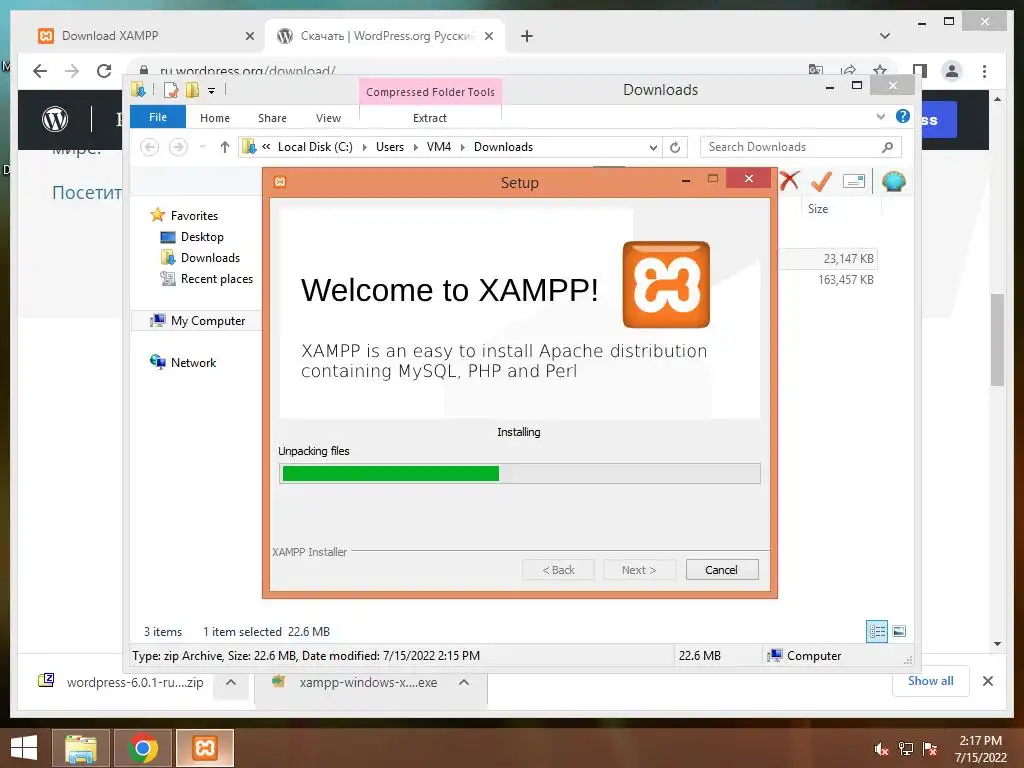The image size is (1024, 768).
Task: Click the Up one level arrow in Explorer
Action: click(x=225, y=147)
